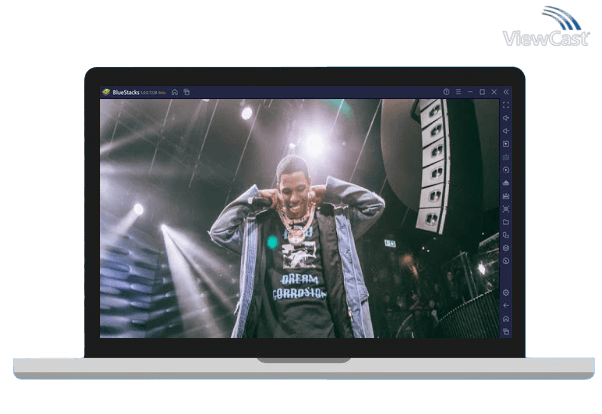Screen dimensions: 602x414
Task: Click the hexagon-shaped icon in the sidebar
Action: (506, 248)
